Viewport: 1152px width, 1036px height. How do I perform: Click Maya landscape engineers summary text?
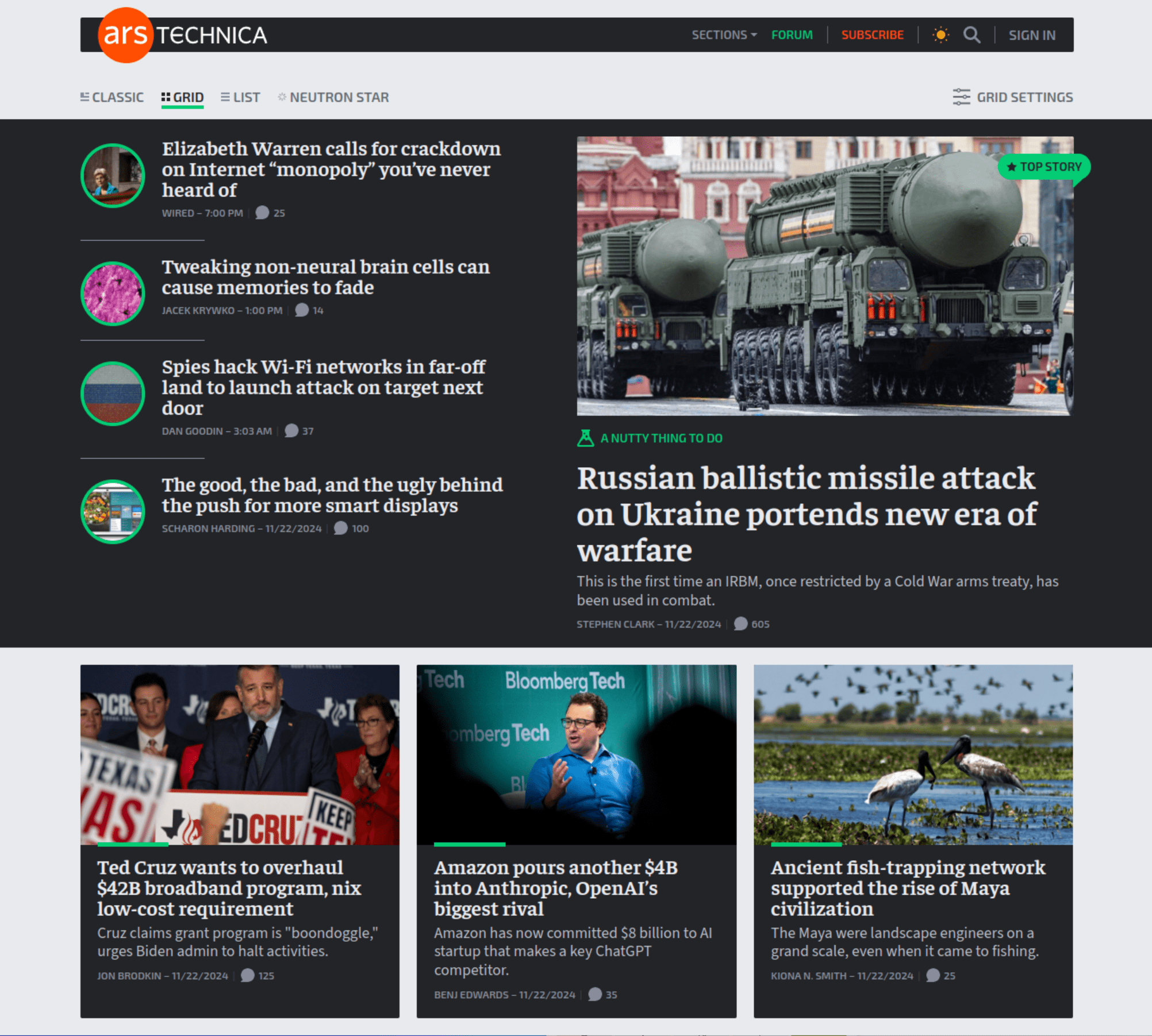coord(905,942)
